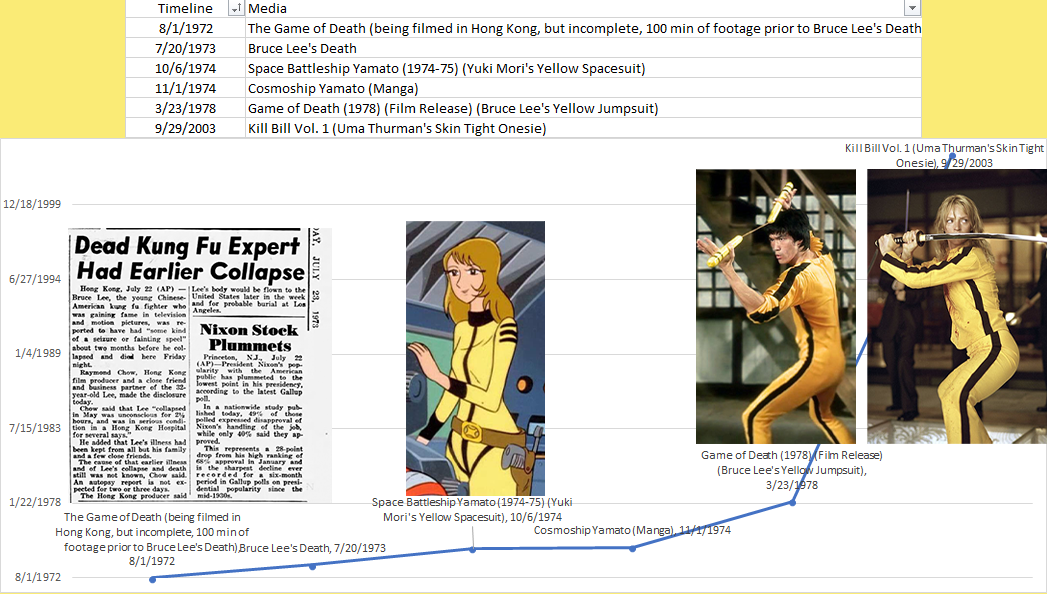Select the Yuki Mori yellow spacesuit image
This screenshot has width=1047, height=594.
click(475, 358)
